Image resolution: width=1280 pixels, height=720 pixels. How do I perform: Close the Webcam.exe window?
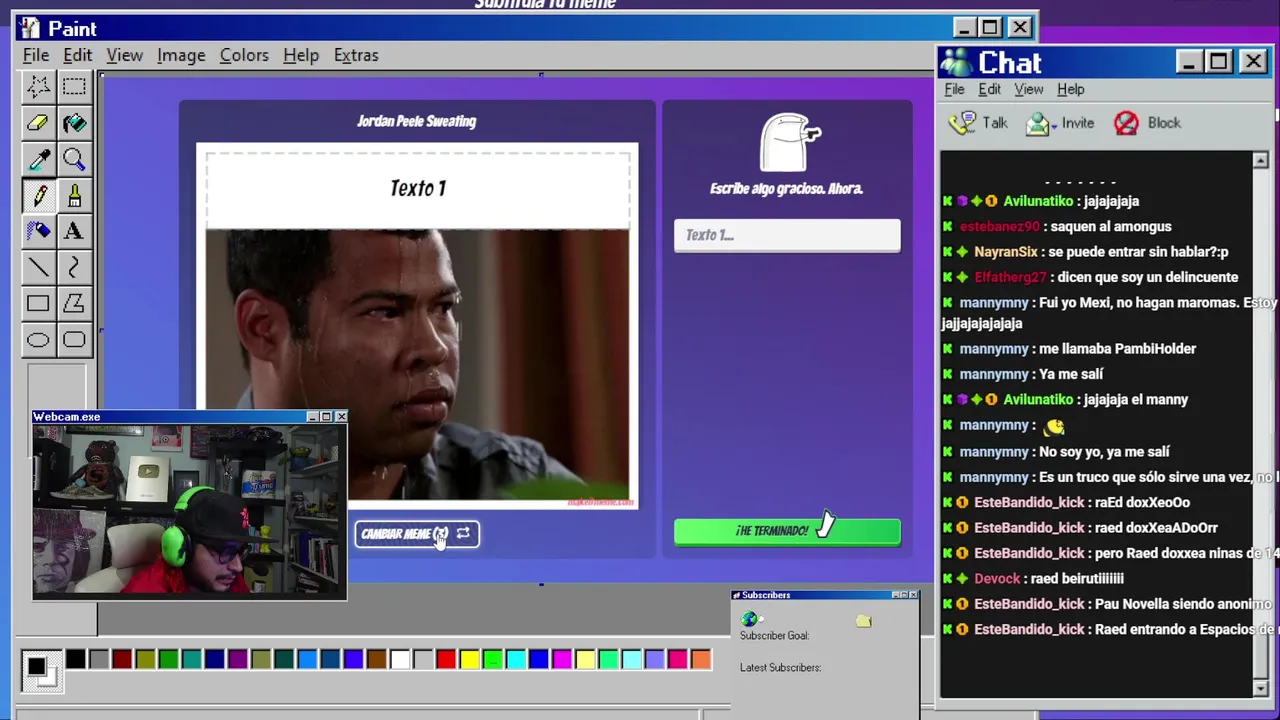[x=341, y=417]
